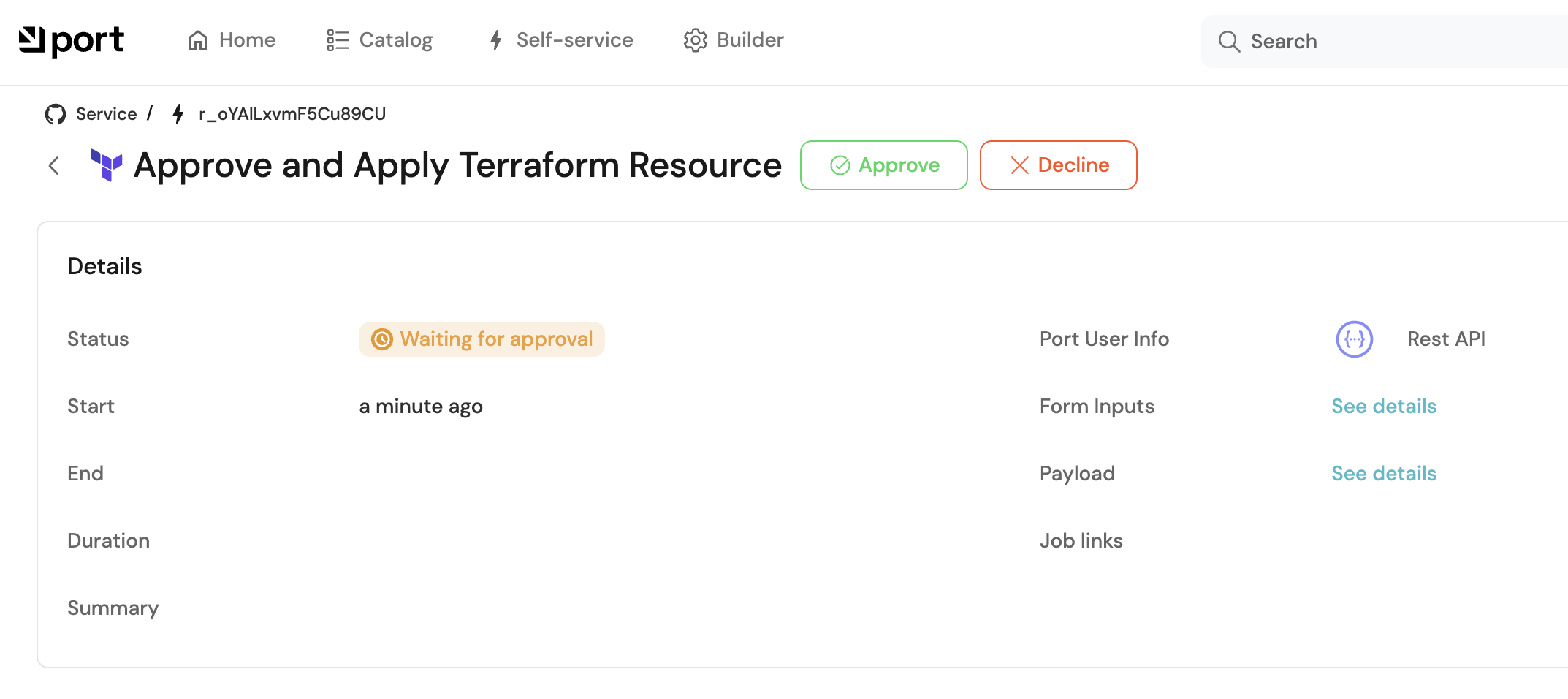Decline the Terraform resource run

(x=1058, y=165)
